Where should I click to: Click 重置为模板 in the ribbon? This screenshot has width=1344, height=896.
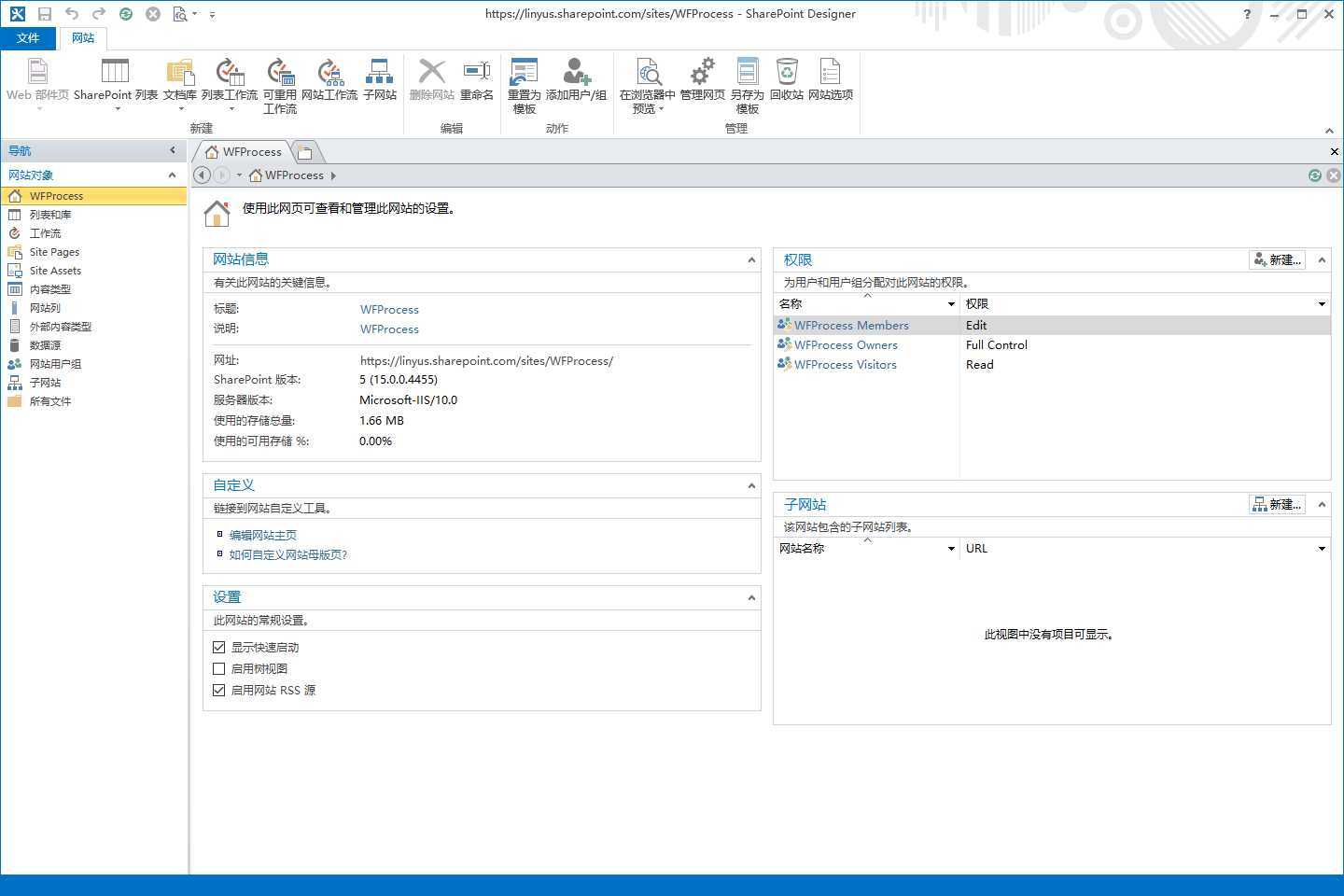524,85
